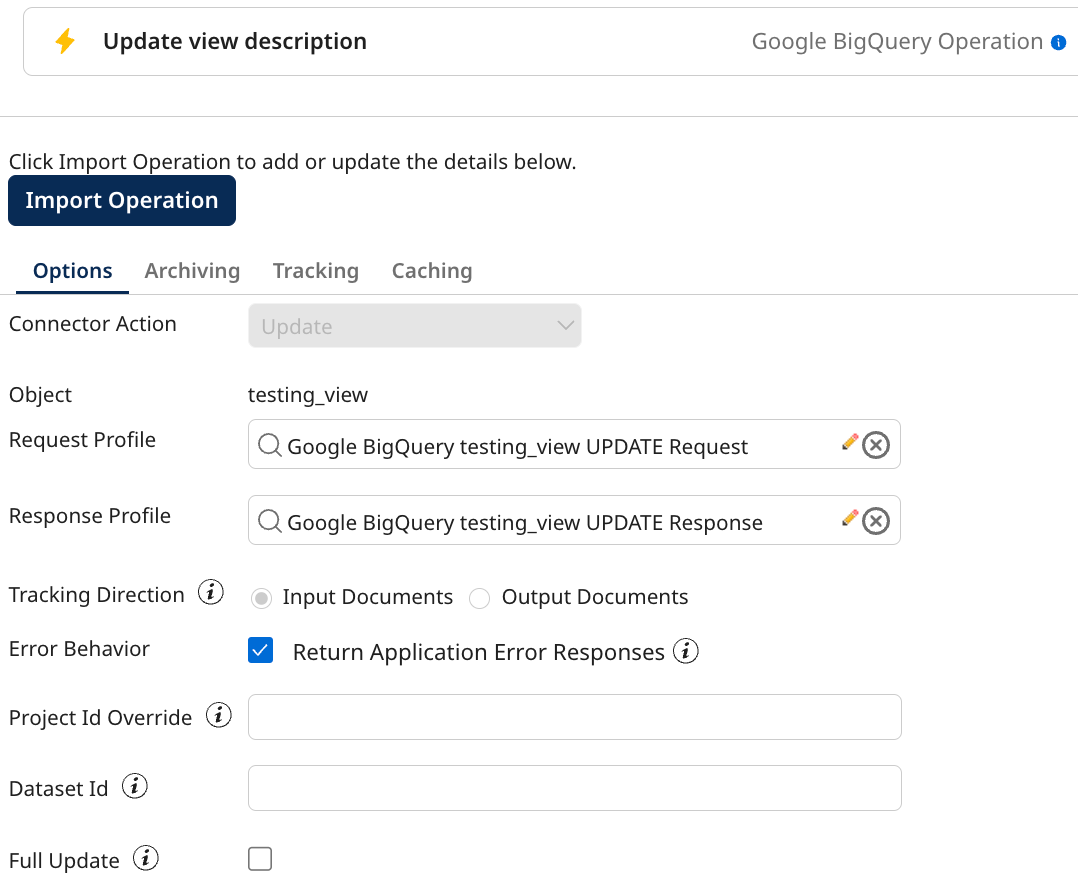Open the Project Id Override info tooltip
The image size is (1078, 880).
point(217,715)
